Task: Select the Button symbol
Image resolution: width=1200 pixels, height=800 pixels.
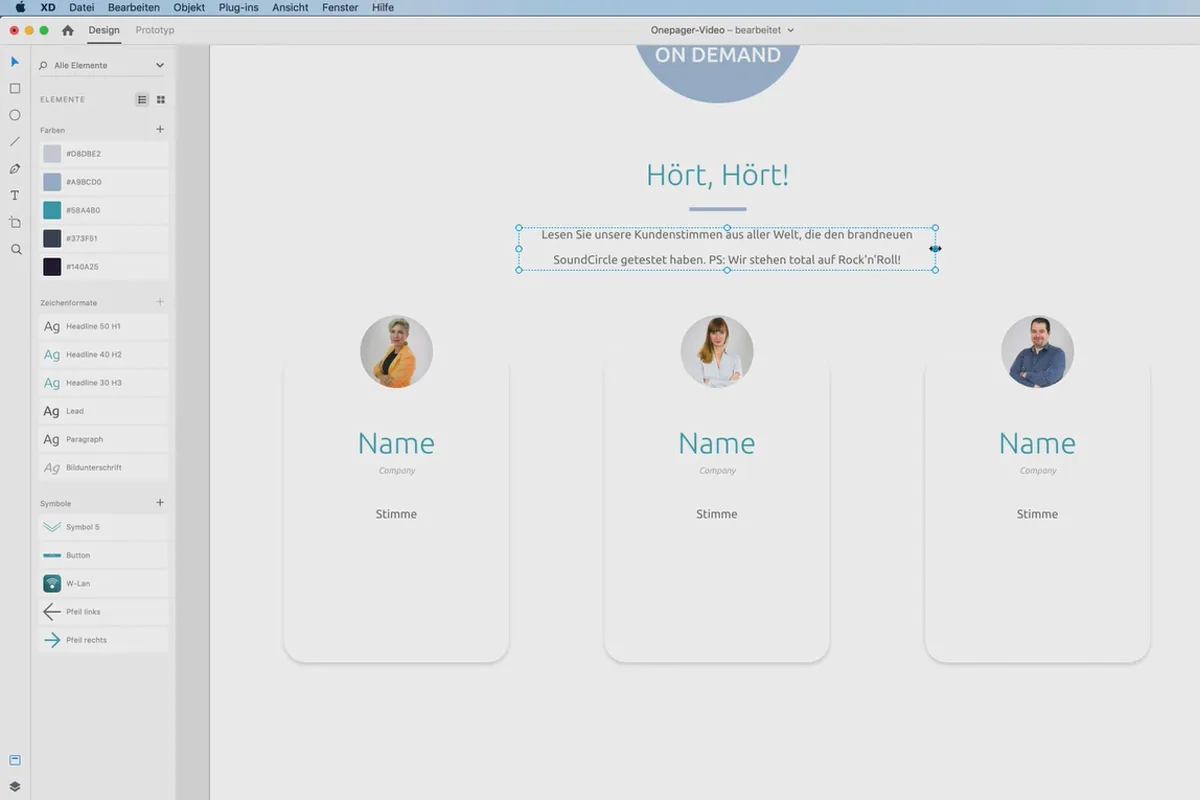Action: pos(104,555)
